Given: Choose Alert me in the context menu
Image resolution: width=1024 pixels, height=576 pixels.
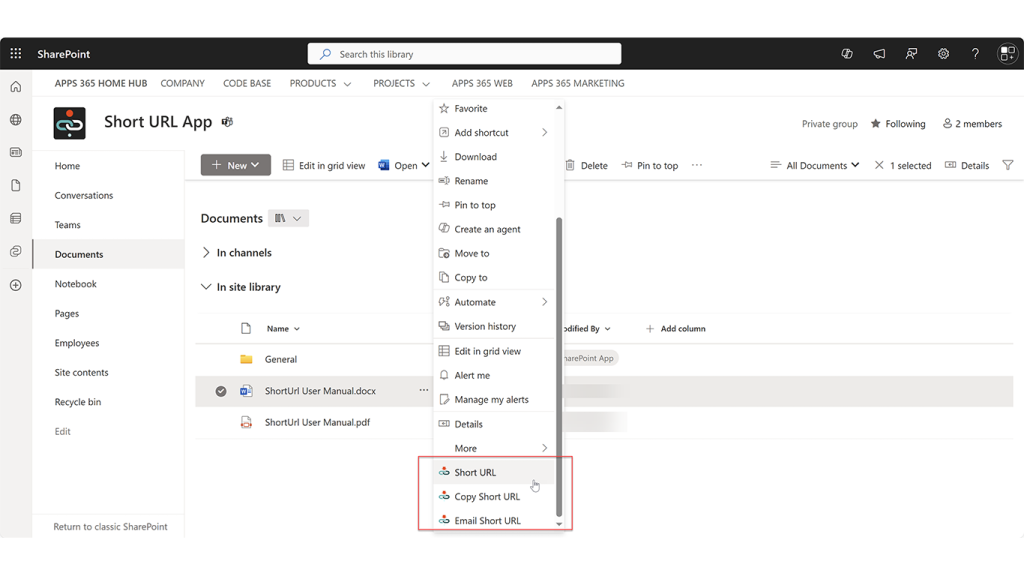Looking at the screenshot, I should pos(494,376).
